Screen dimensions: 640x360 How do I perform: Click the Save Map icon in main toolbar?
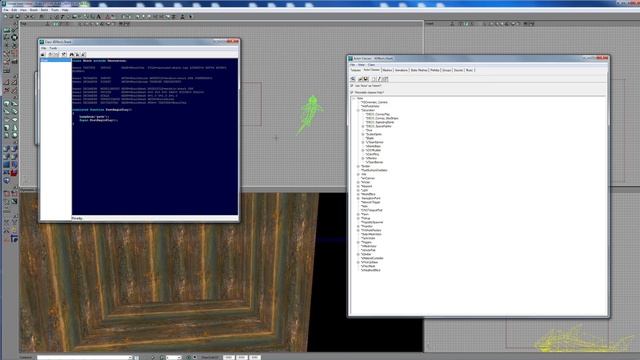point(17,17)
